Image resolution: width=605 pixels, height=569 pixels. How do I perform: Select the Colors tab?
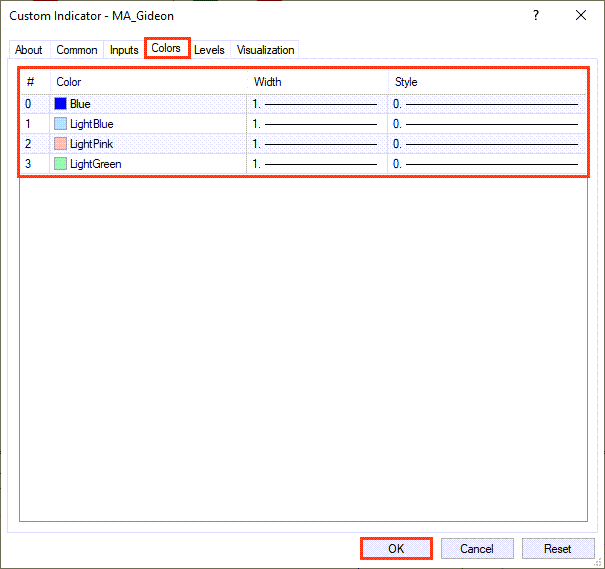[166, 48]
